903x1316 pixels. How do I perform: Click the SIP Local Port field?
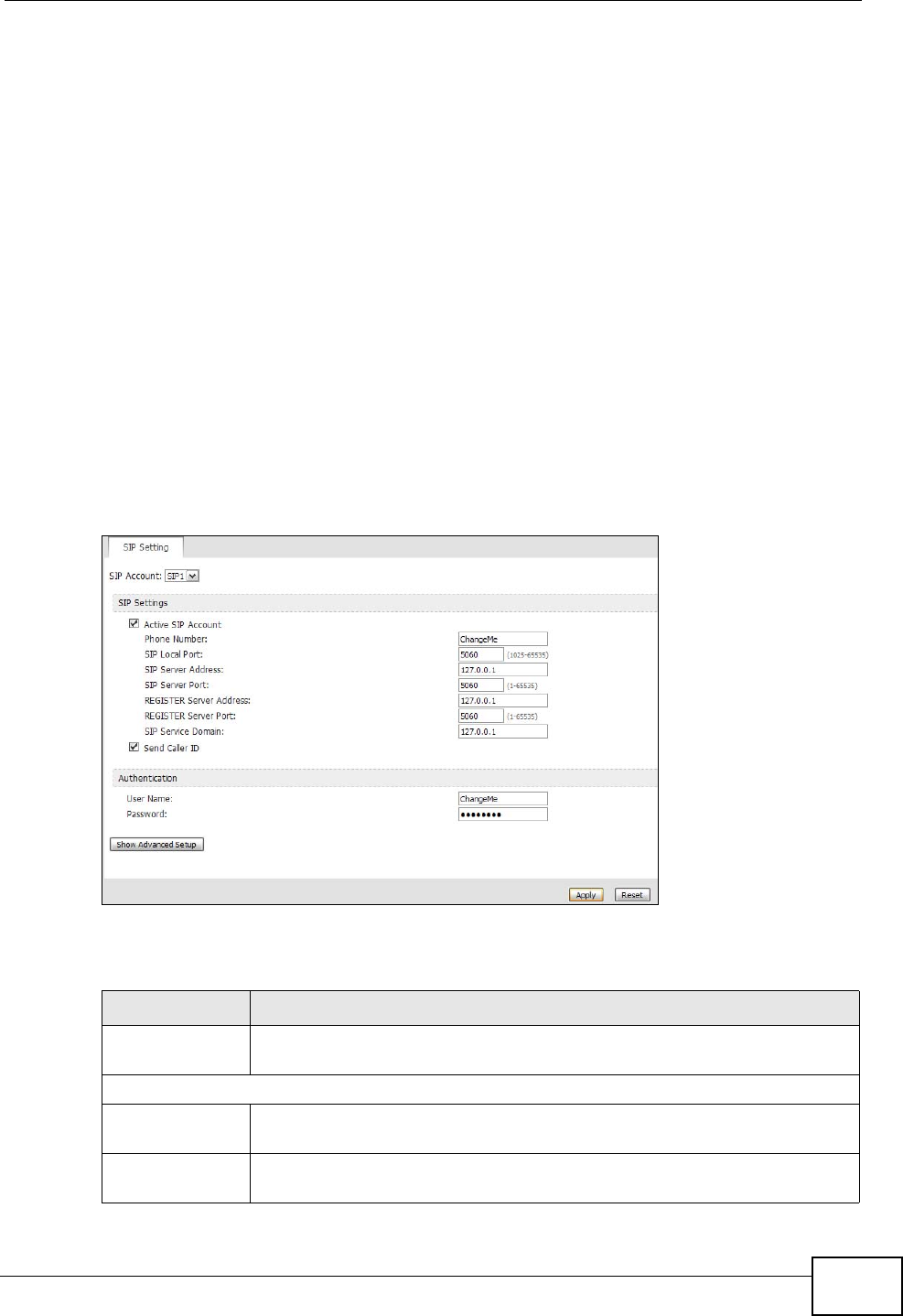tap(480, 654)
